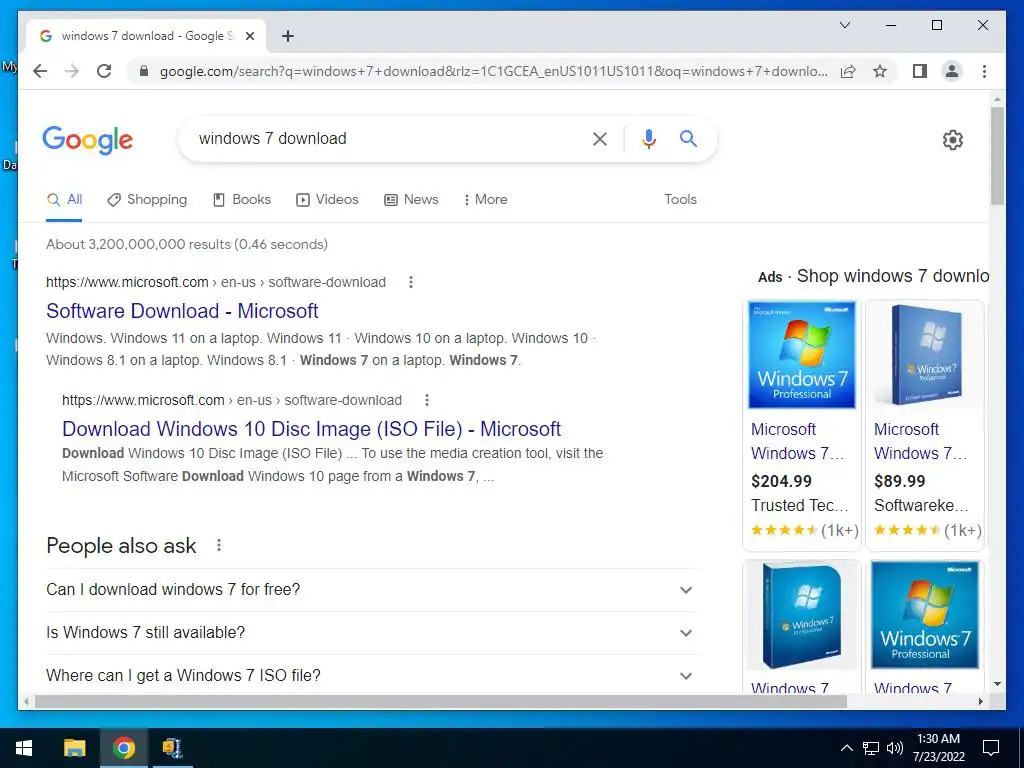Open the Windows Start menu
Viewport: 1024px width, 768px height.
[24, 748]
